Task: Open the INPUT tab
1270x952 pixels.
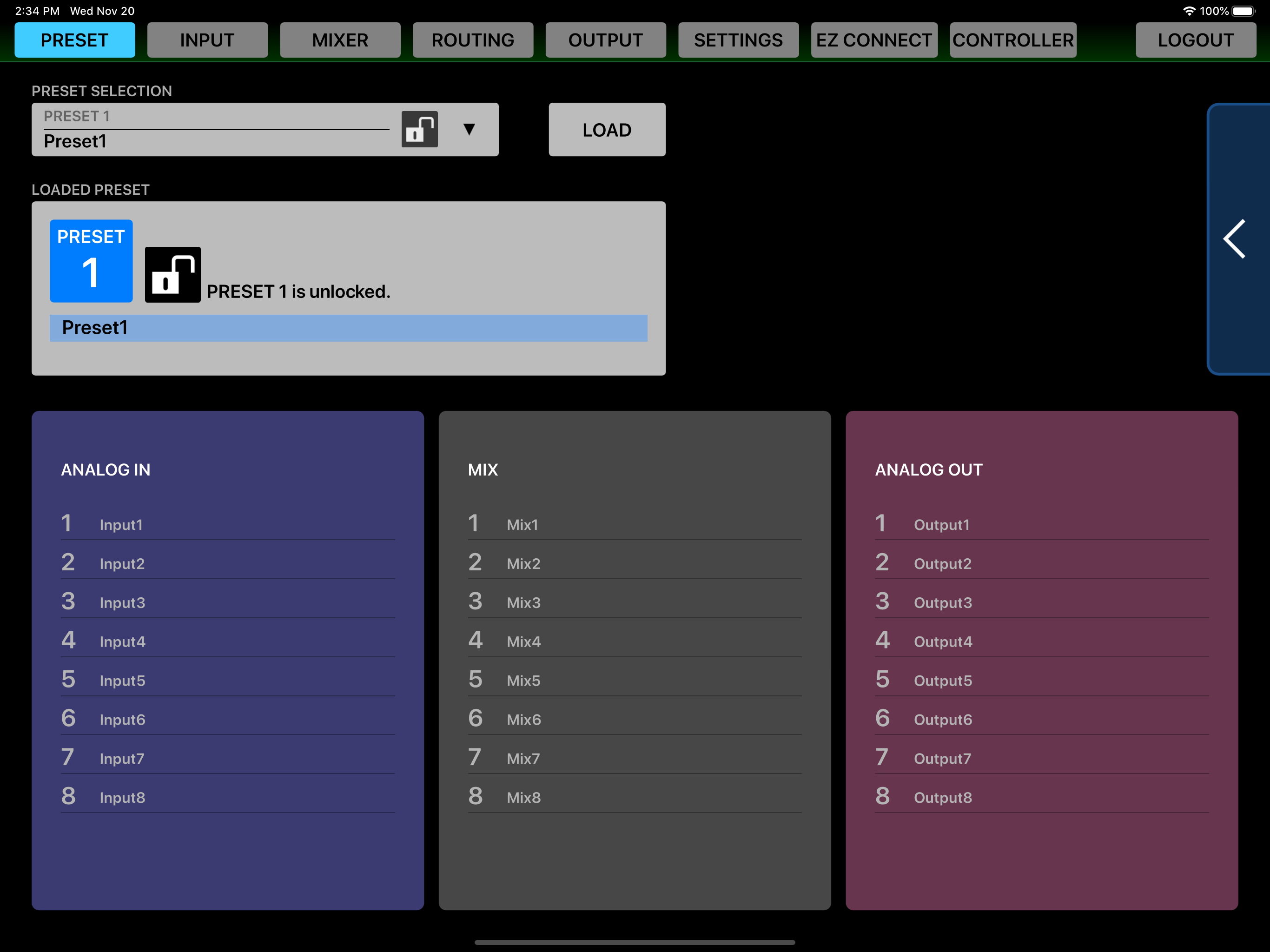Action: click(207, 40)
